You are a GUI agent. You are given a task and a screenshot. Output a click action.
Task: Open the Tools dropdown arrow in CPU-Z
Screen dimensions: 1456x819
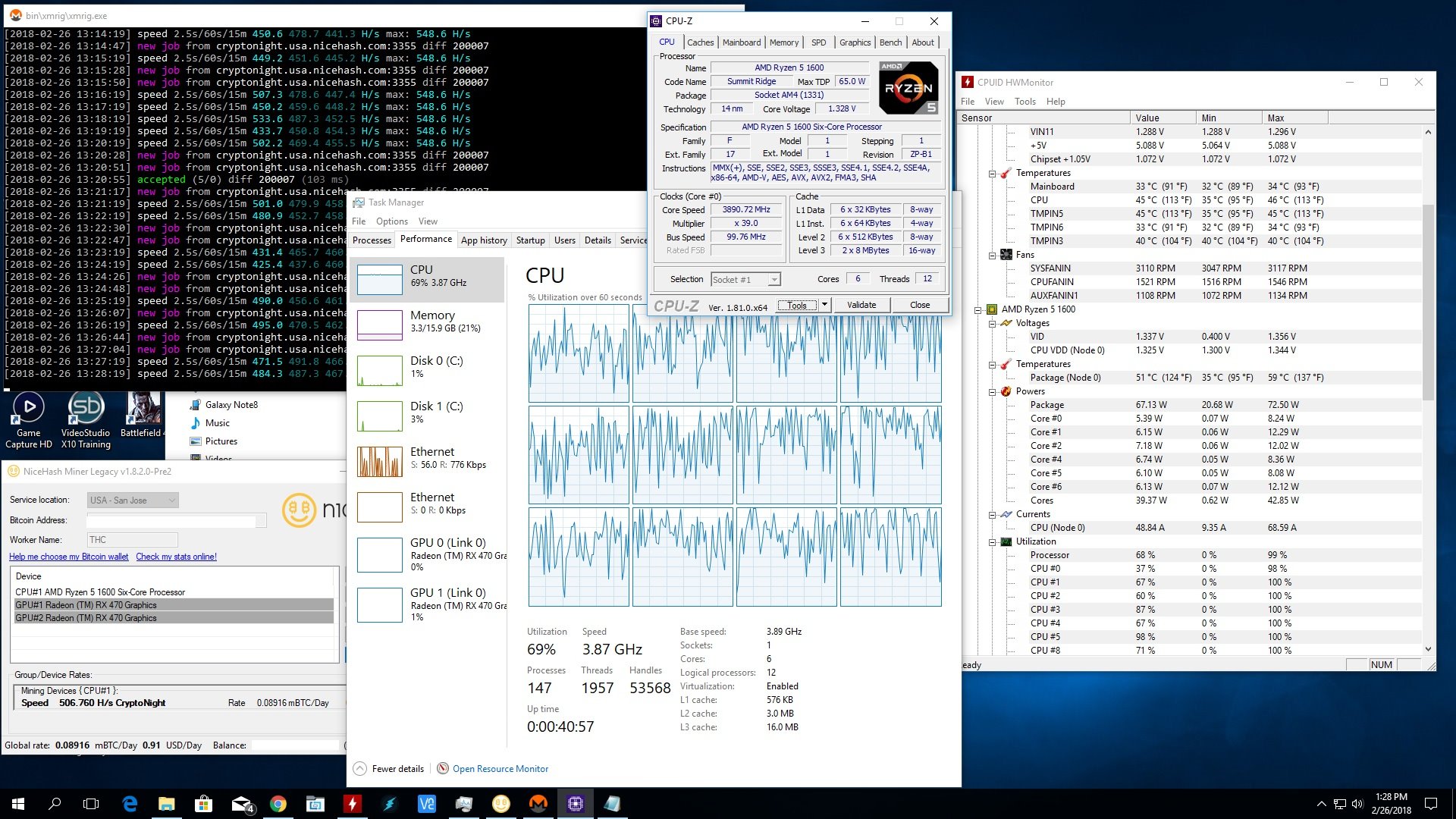click(824, 305)
